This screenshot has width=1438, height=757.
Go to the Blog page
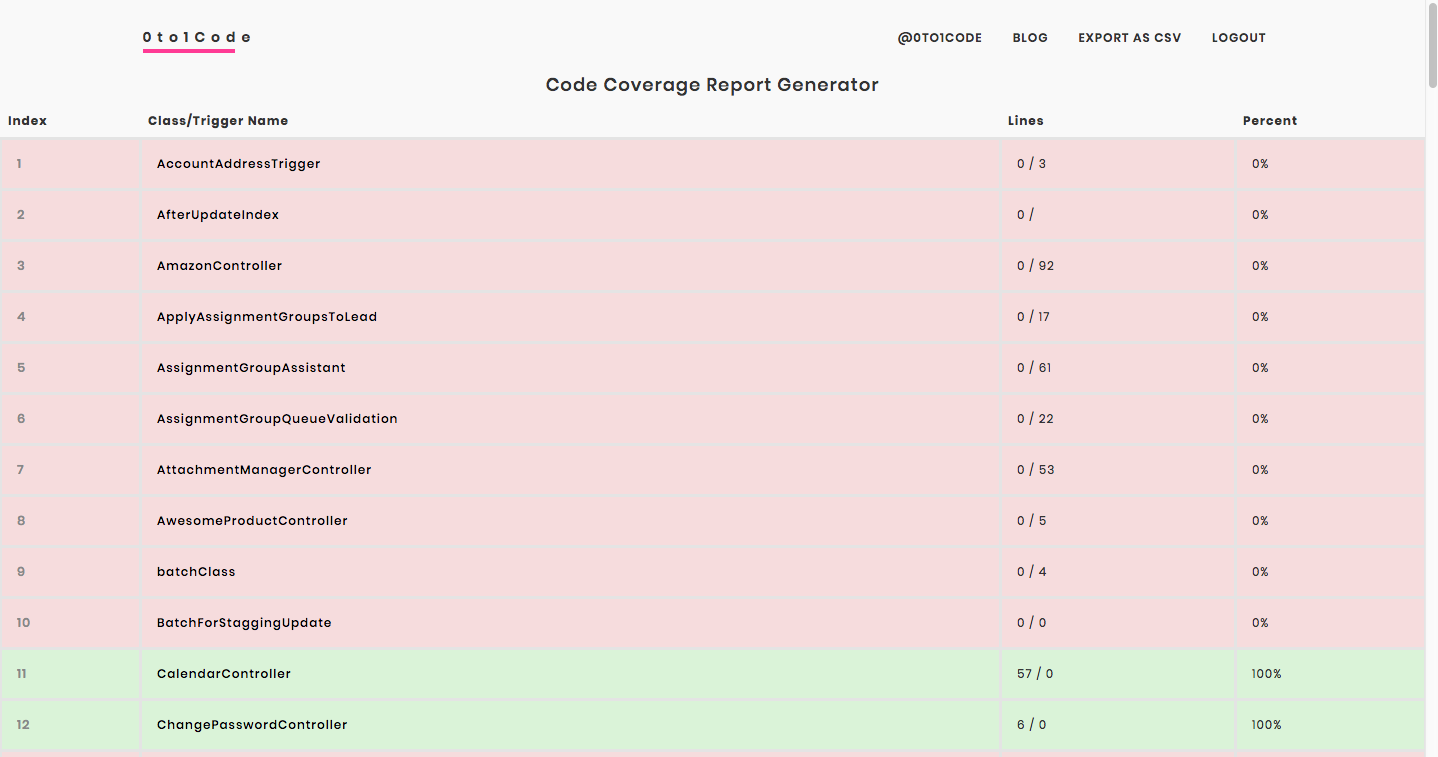pyautogui.click(x=1030, y=38)
